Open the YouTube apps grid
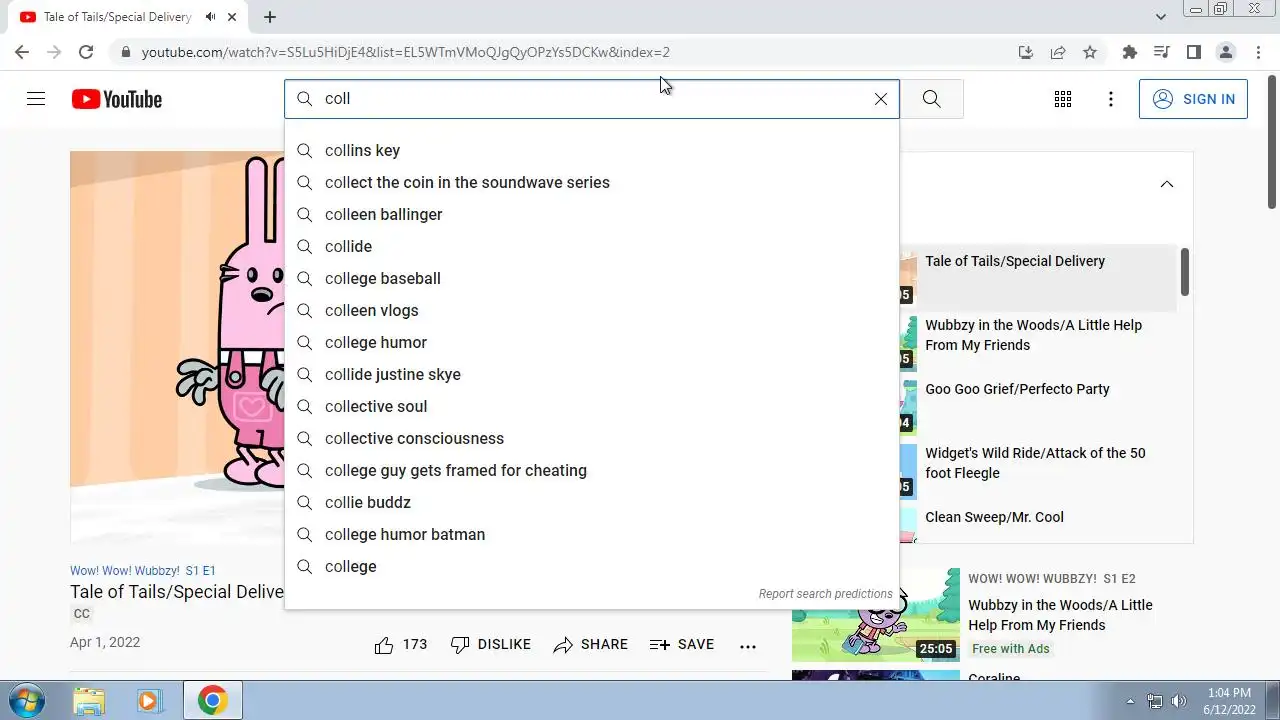 (x=1063, y=99)
